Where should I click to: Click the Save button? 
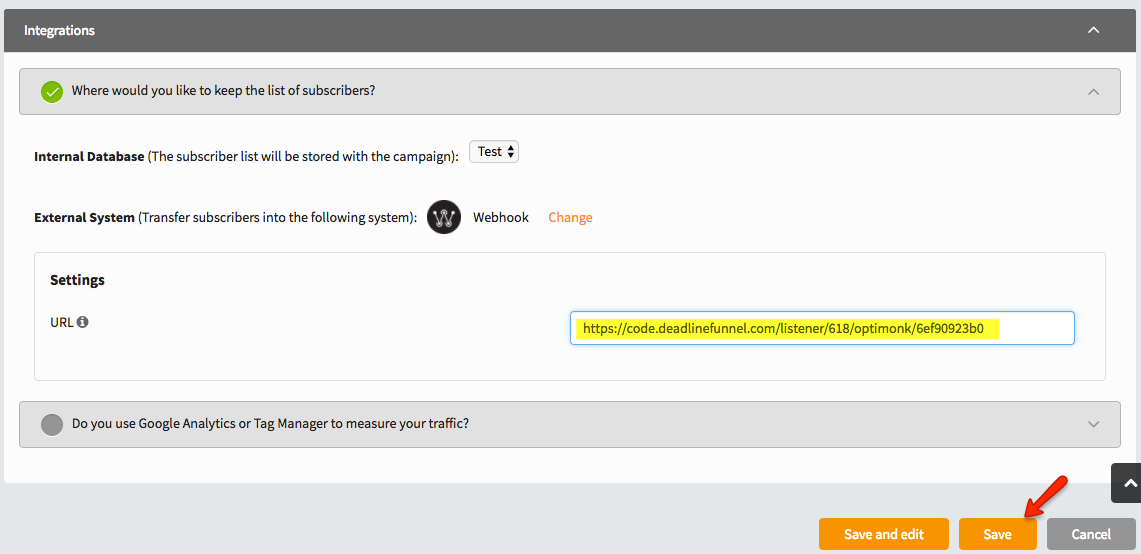997,534
